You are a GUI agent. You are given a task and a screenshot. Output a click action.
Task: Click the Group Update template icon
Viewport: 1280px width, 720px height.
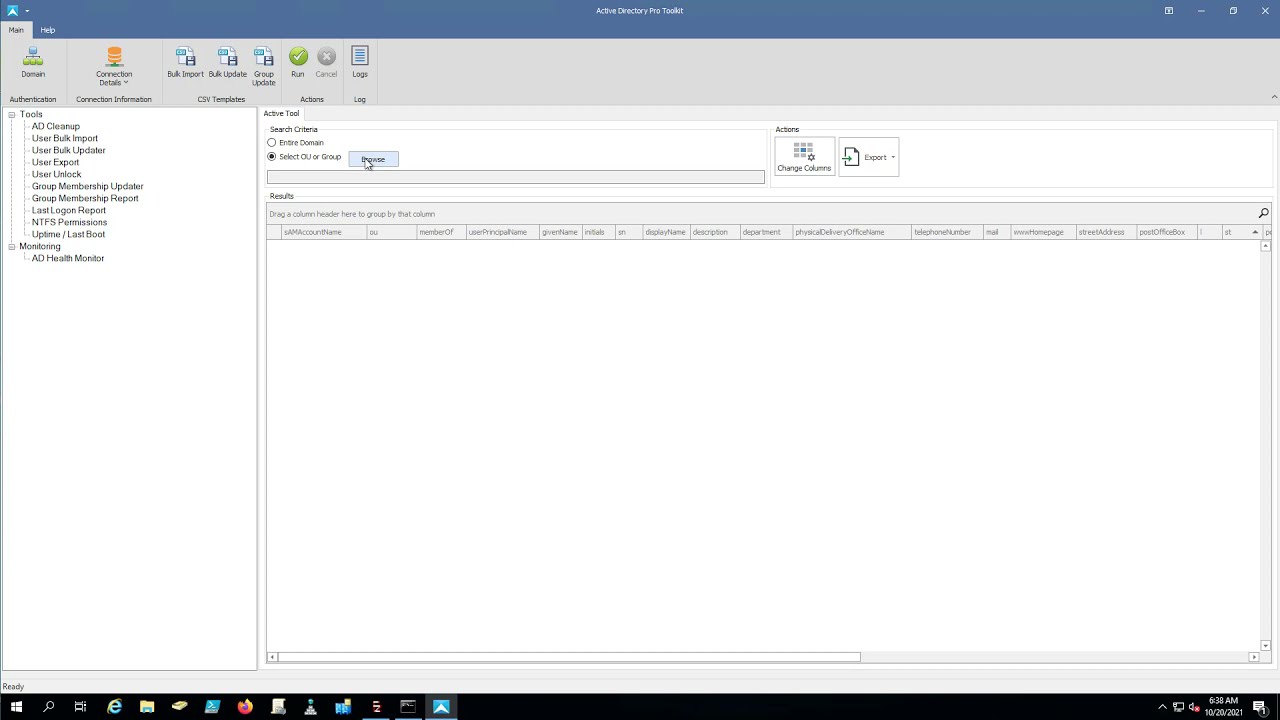(264, 66)
